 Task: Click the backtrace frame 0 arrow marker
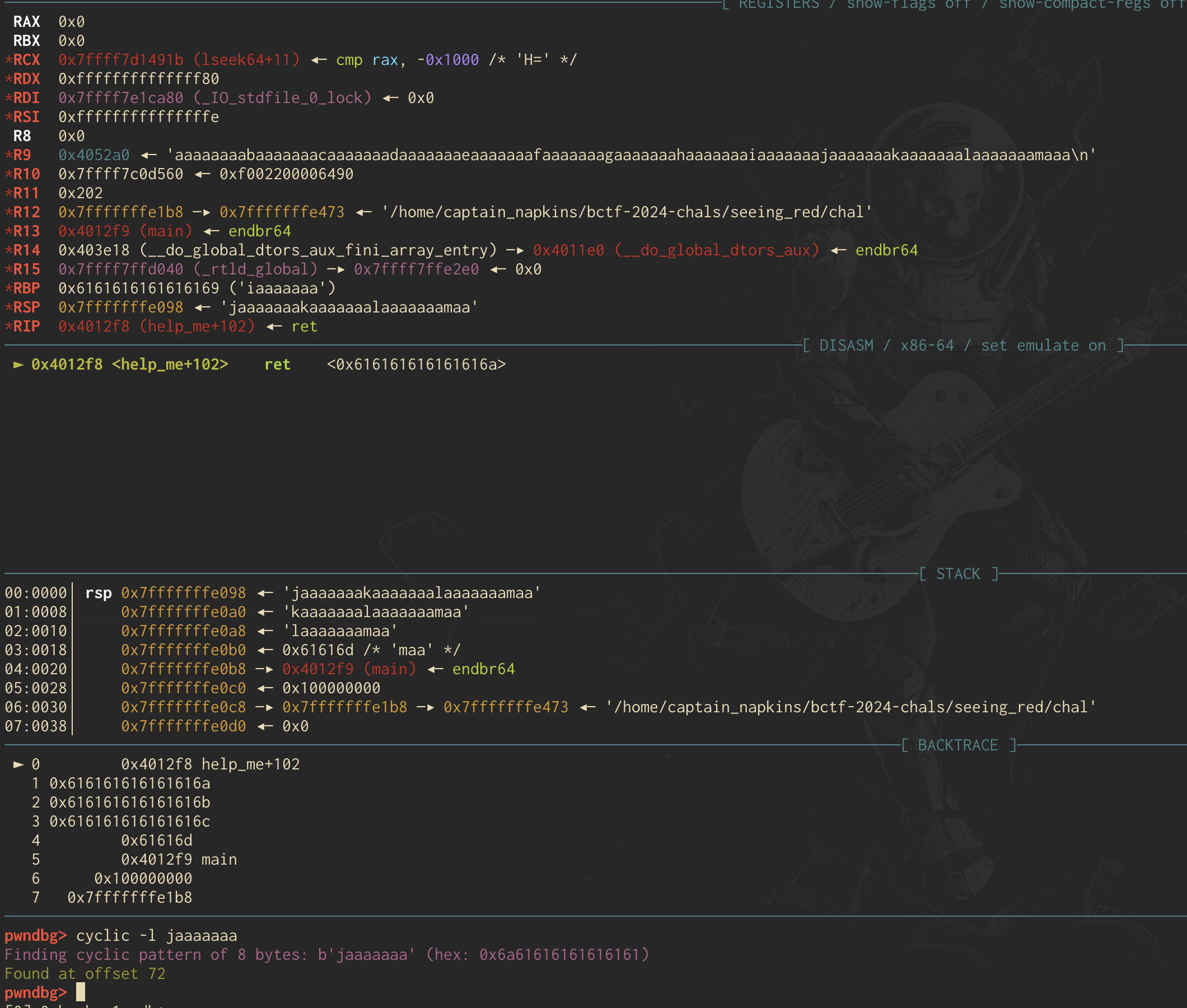(x=18, y=764)
